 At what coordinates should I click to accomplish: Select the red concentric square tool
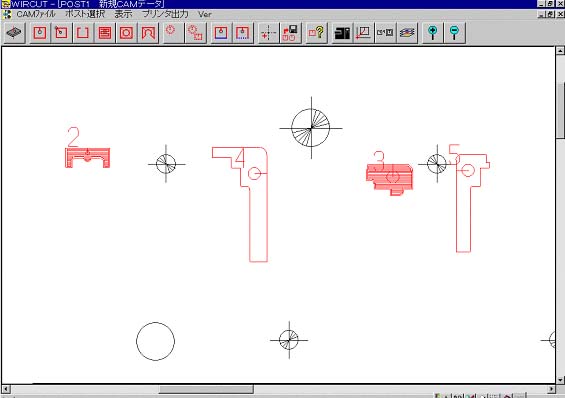point(126,33)
